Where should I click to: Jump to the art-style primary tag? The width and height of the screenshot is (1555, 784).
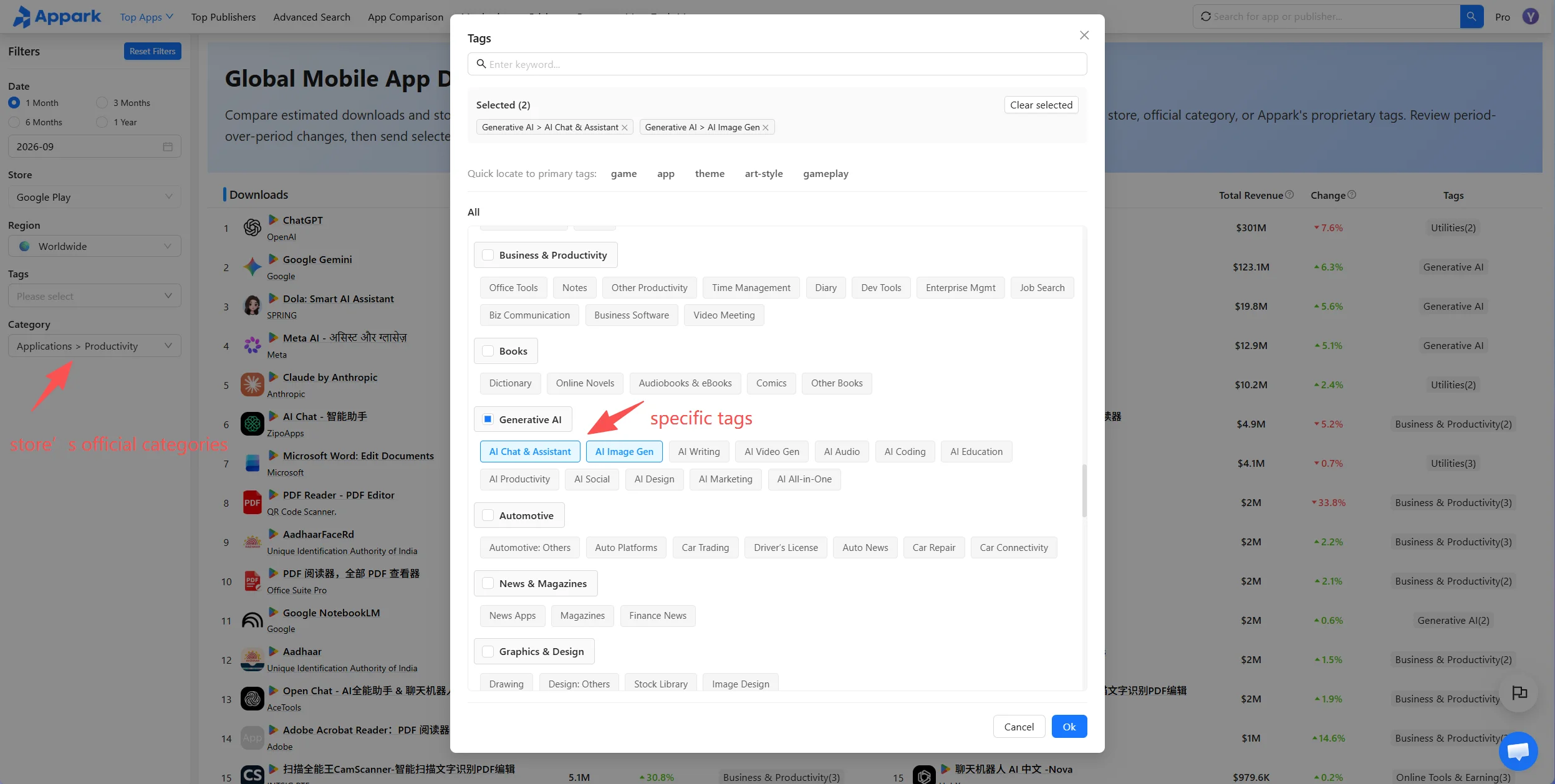764,173
